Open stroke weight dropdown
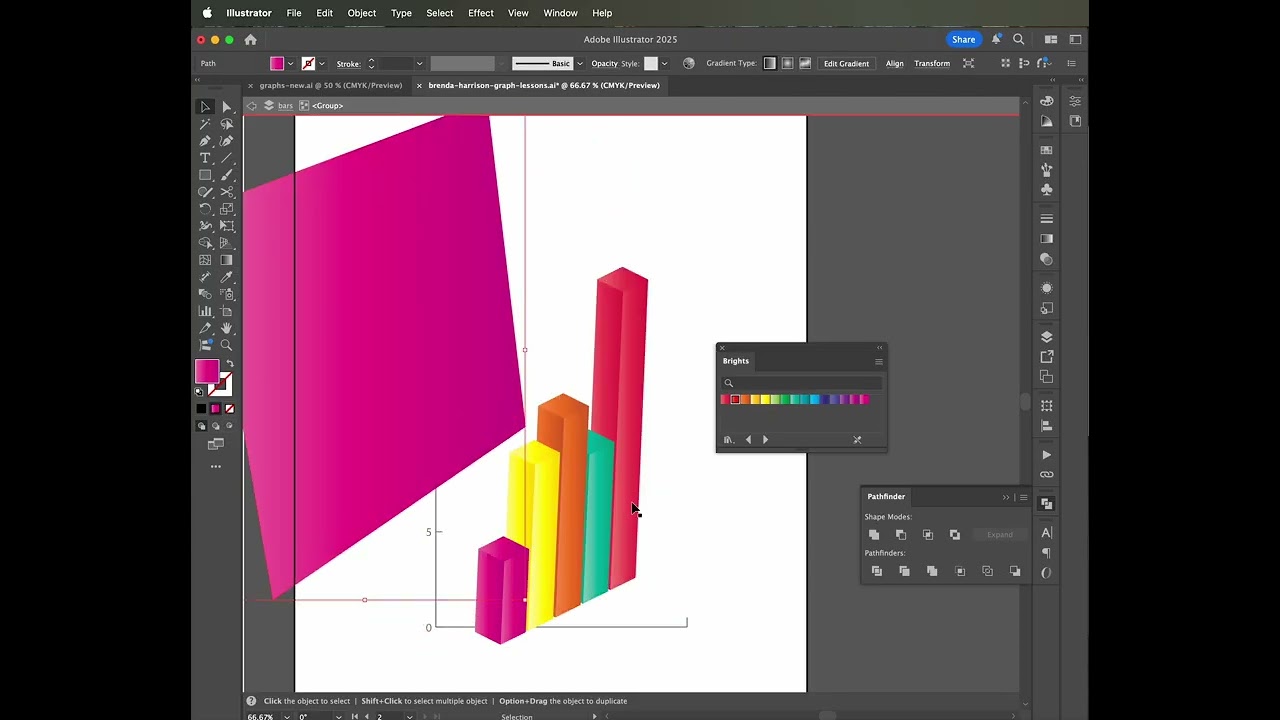This screenshot has height=720, width=1280. [419, 64]
